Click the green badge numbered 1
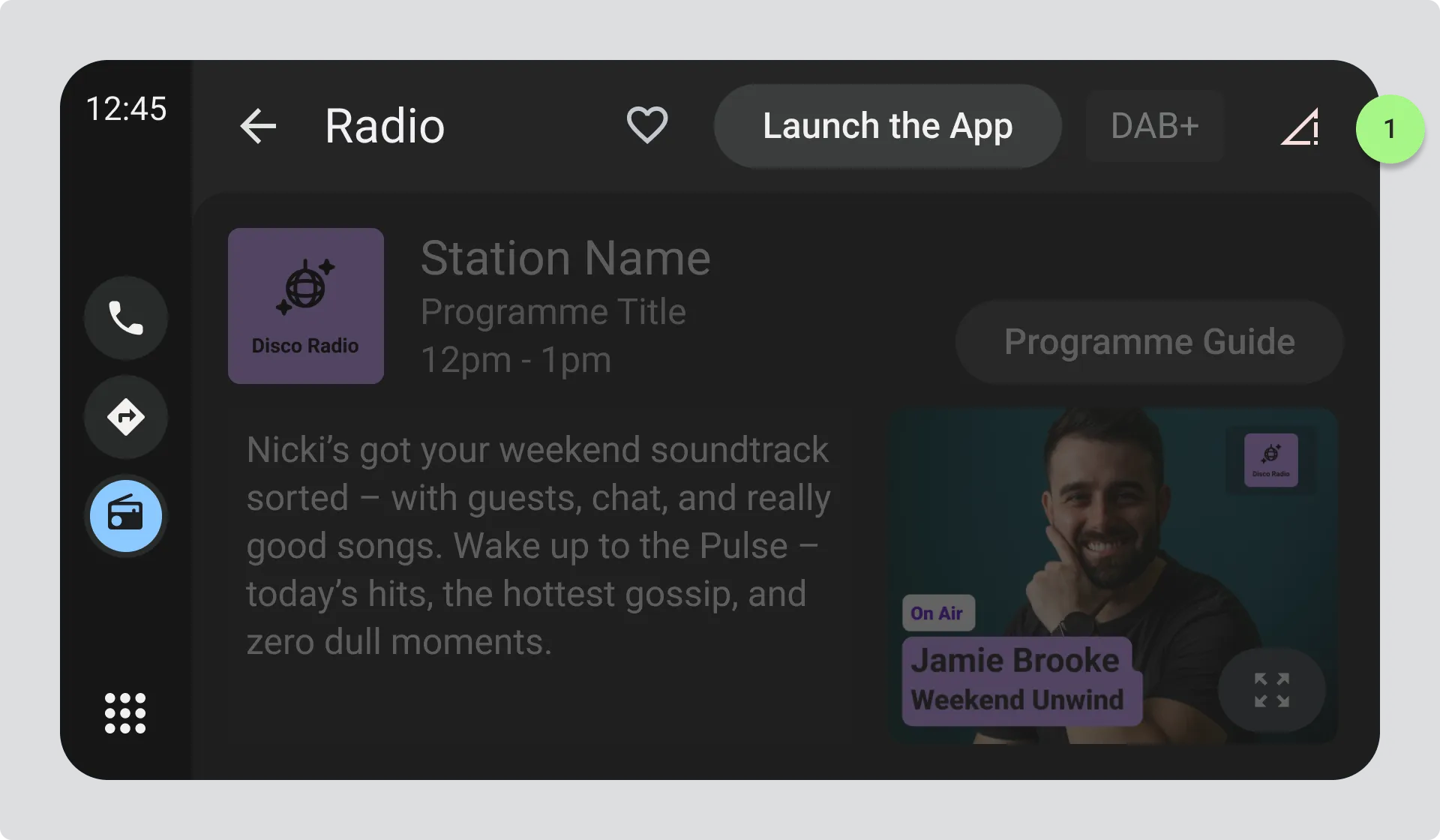 coord(1390,129)
